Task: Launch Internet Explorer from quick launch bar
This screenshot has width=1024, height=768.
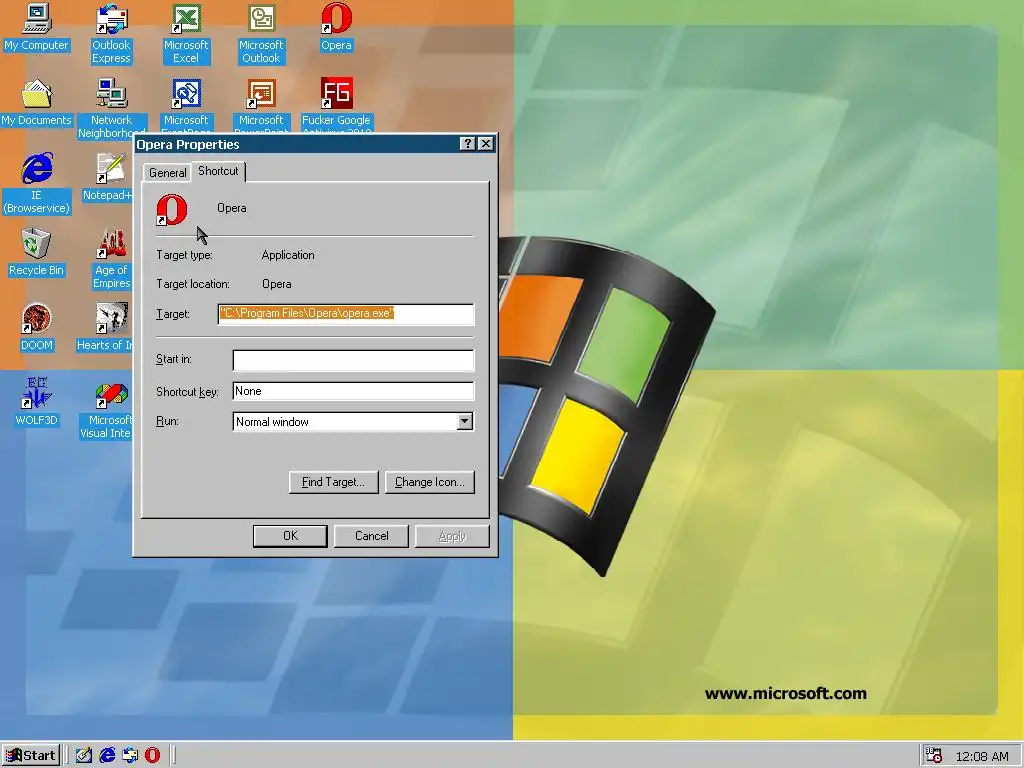Action: click(x=107, y=756)
